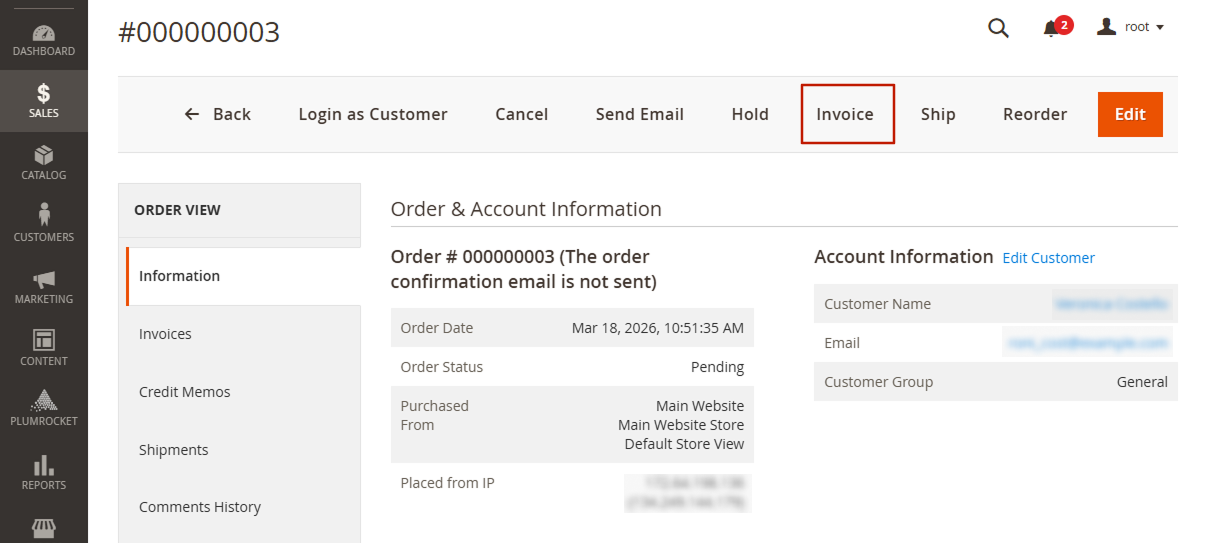This screenshot has width=1206, height=543.
Task: Open the Sales menu in sidebar
Action: pos(44,101)
